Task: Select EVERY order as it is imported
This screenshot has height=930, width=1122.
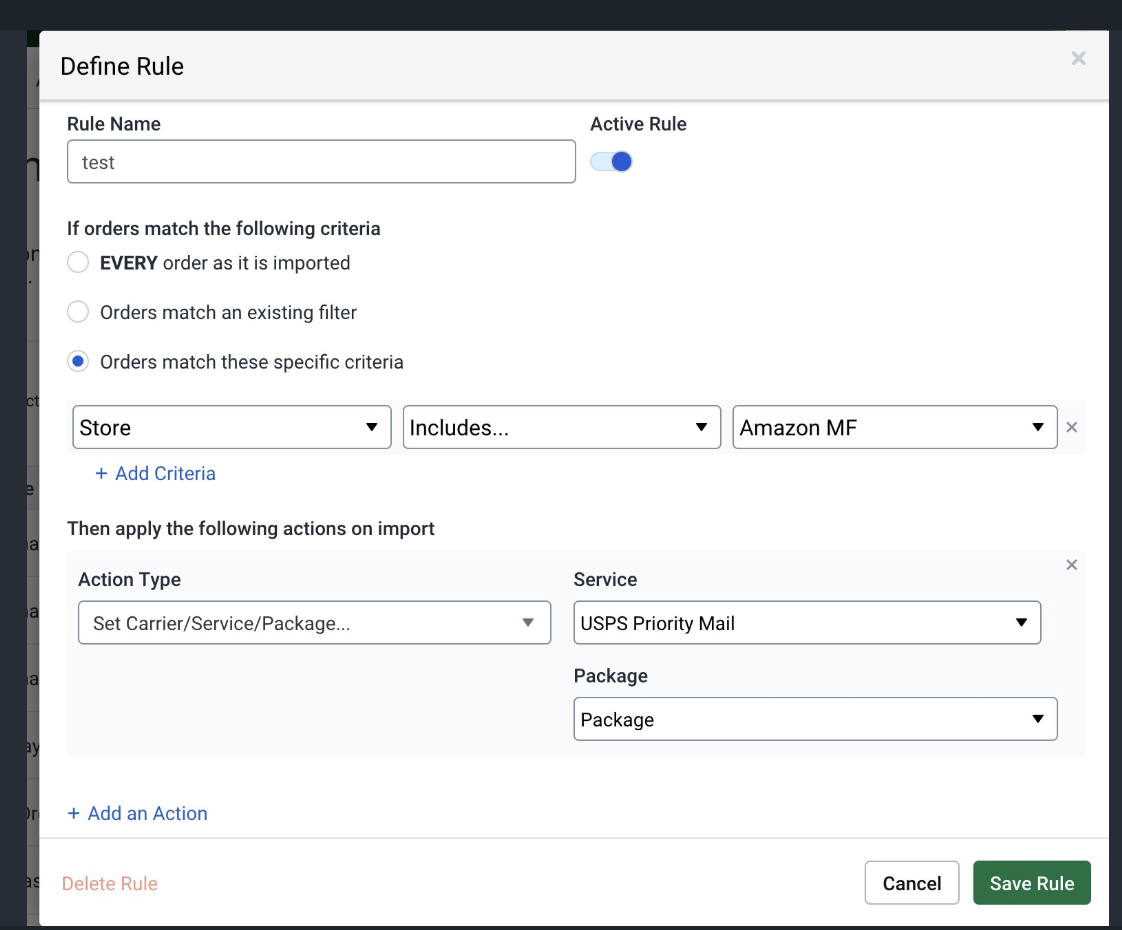Action: pyautogui.click(x=78, y=263)
